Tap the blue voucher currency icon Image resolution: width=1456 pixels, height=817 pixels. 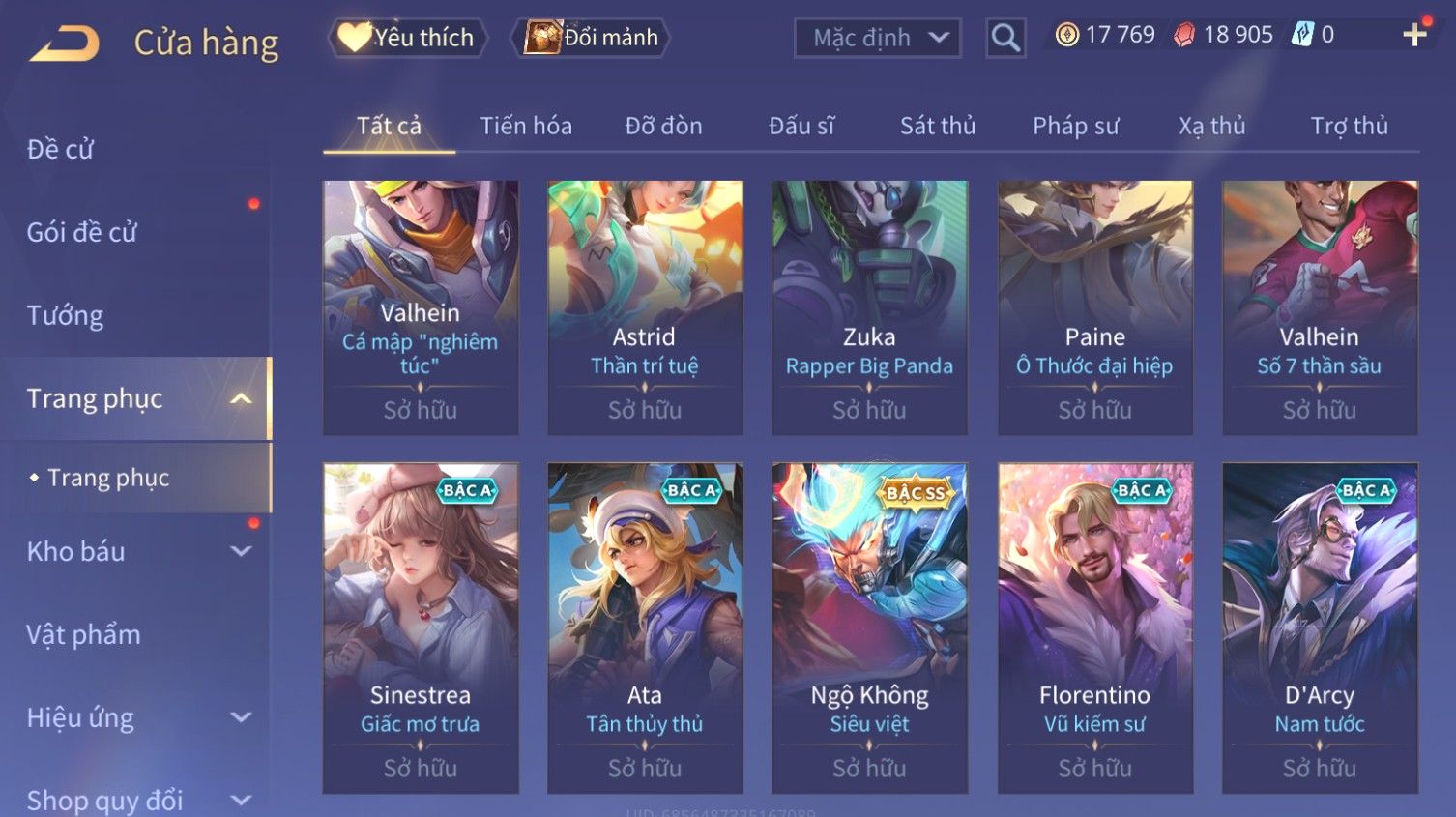[x=1303, y=35]
